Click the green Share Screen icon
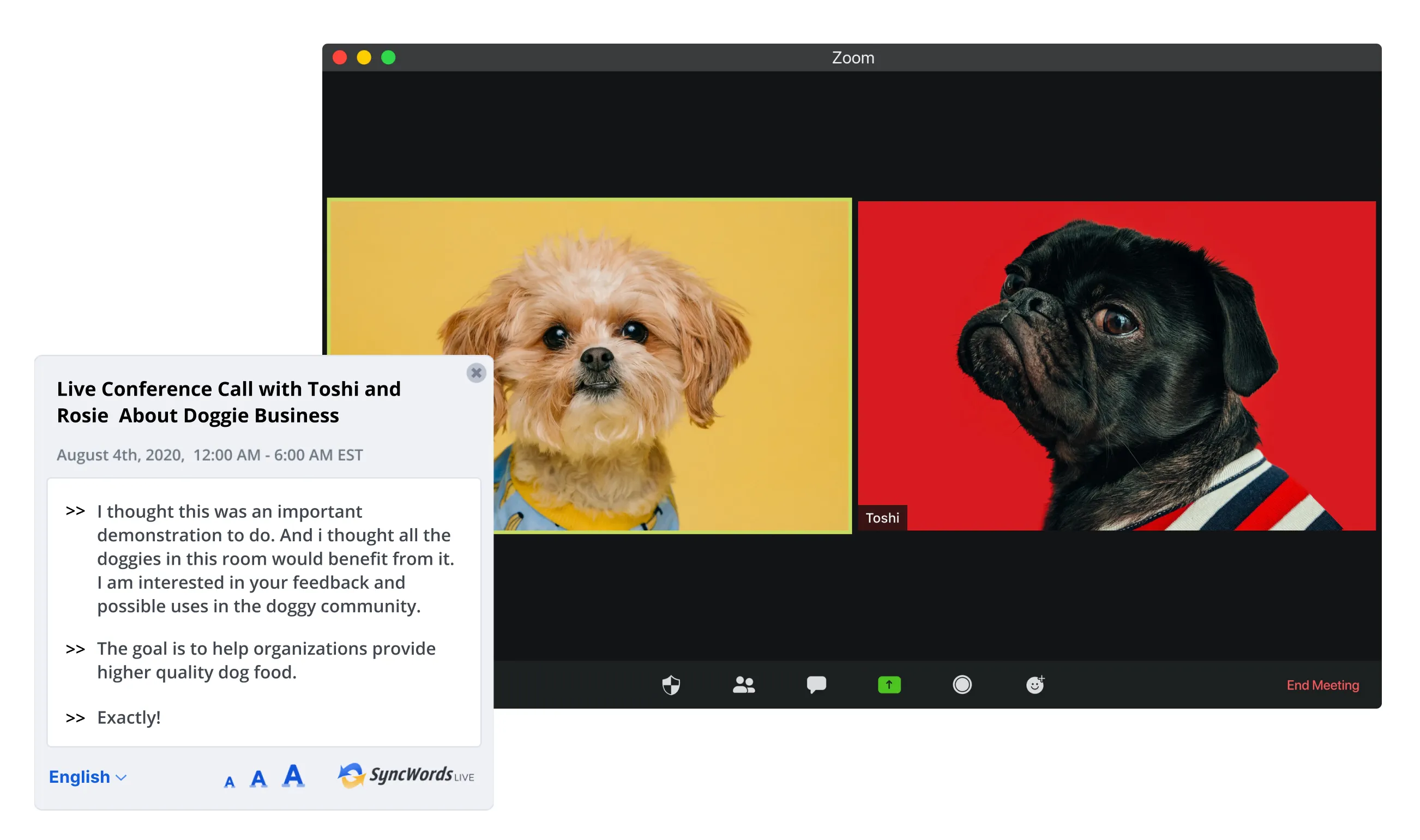 pyautogui.click(x=889, y=685)
